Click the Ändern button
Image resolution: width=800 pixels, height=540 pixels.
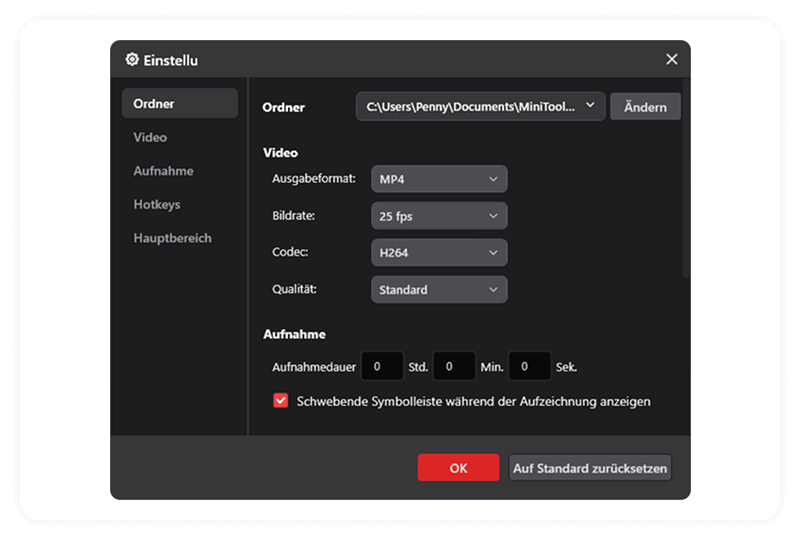645,107
